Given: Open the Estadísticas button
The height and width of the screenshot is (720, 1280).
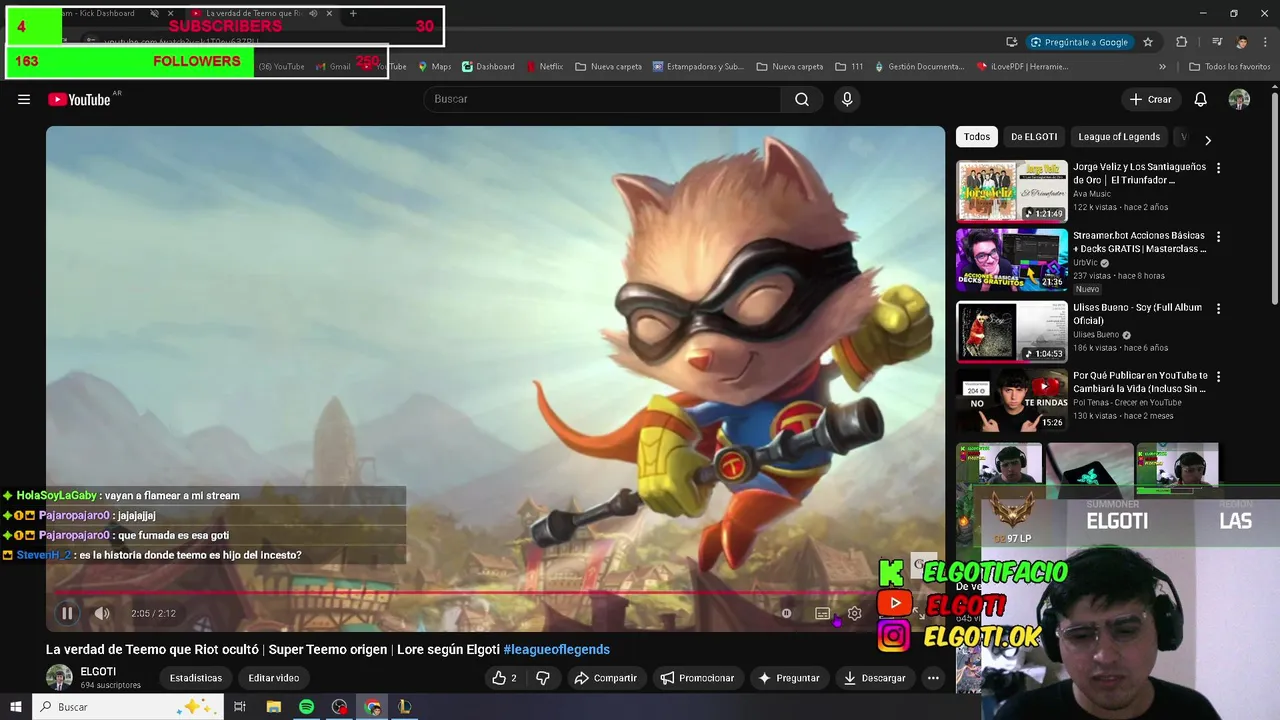Looking at the screenshot, I should pos(196,678).
